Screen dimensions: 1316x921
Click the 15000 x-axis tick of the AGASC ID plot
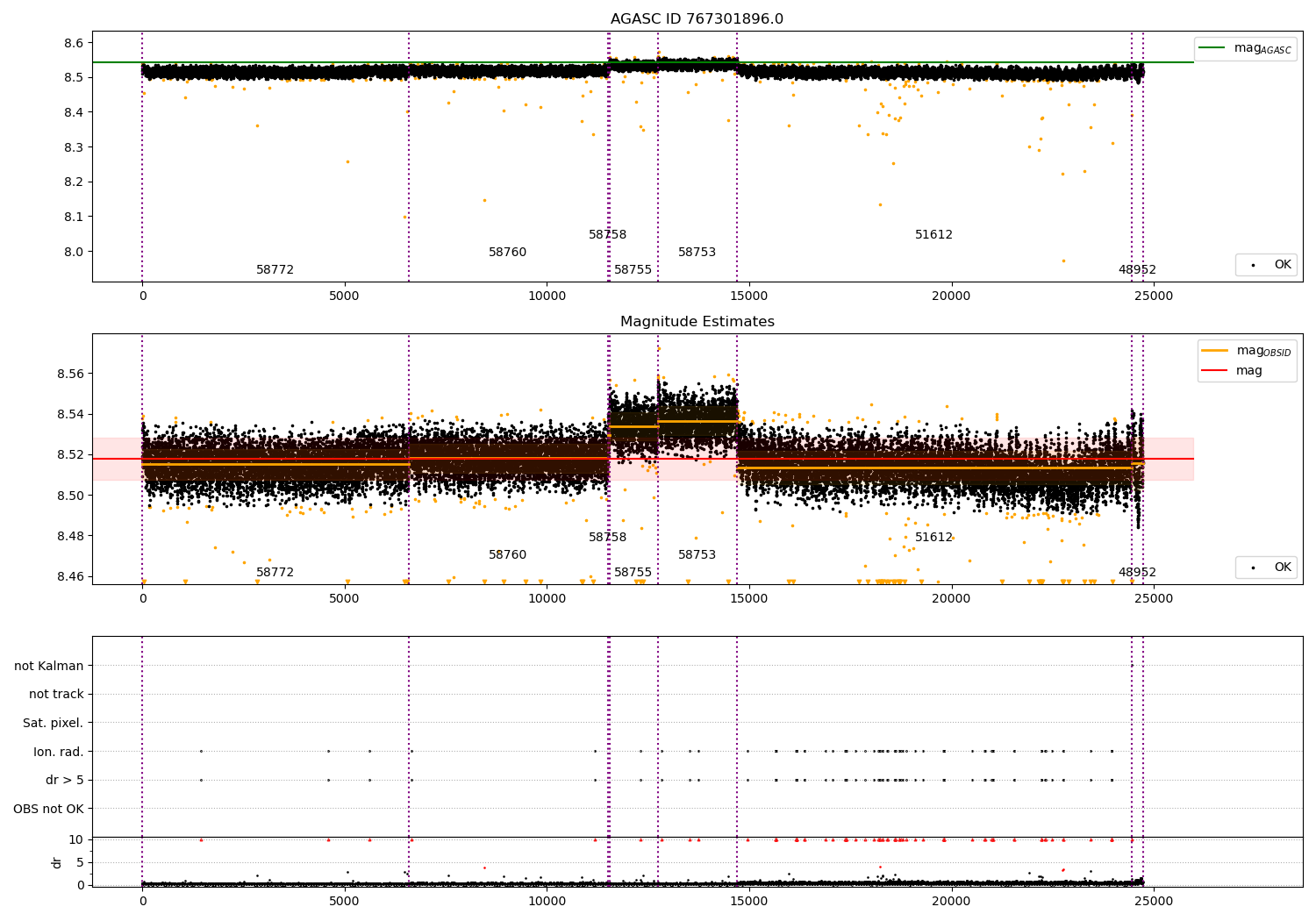click(749, 296)
